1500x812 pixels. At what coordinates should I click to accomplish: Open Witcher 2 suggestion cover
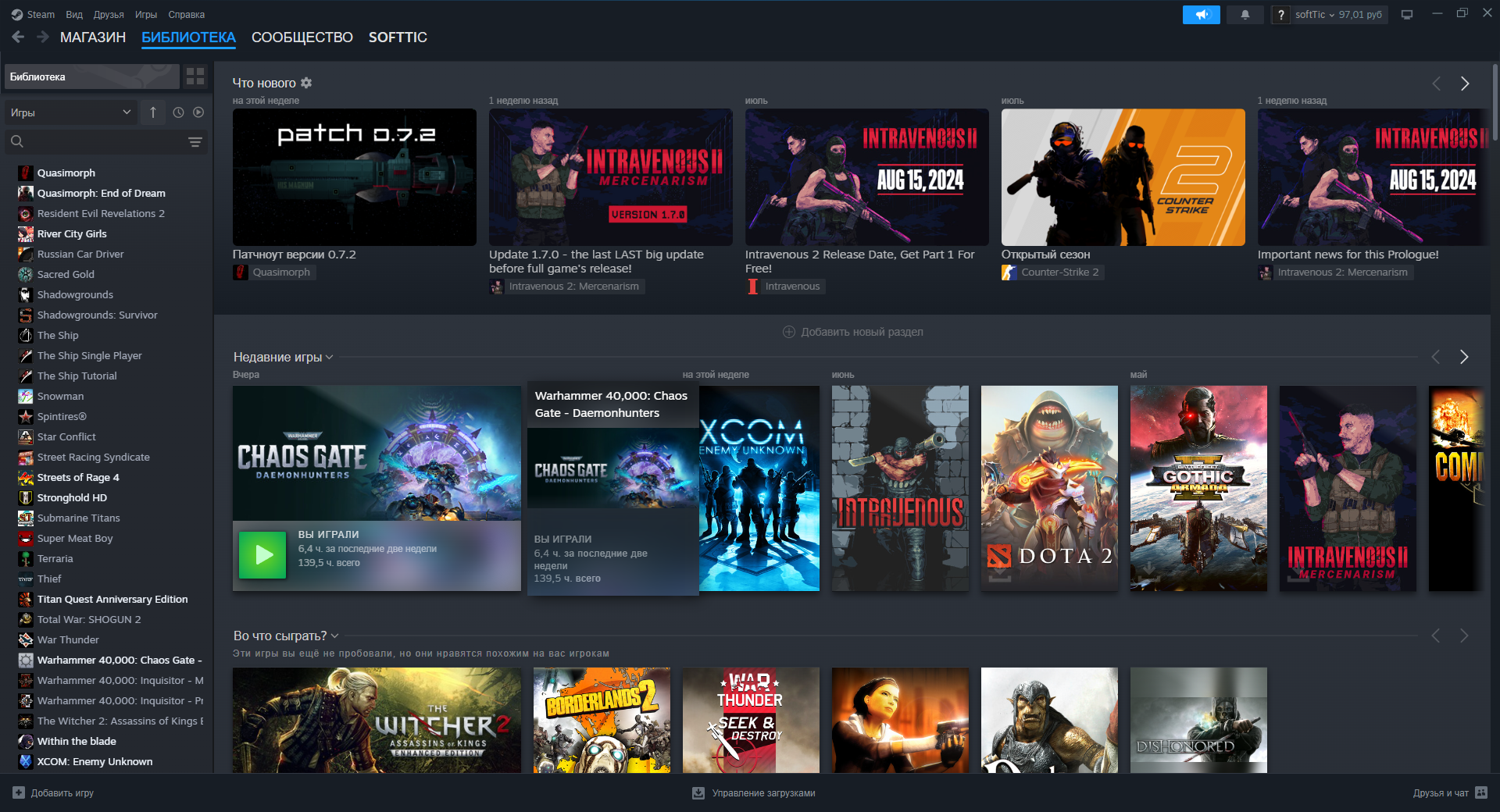coord(377,720)
